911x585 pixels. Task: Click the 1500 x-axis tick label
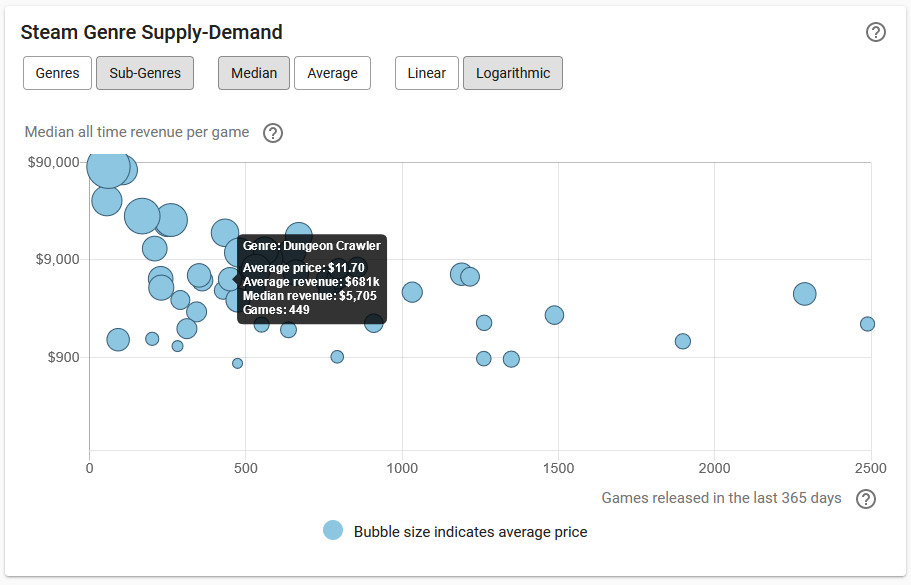point(558,468)
